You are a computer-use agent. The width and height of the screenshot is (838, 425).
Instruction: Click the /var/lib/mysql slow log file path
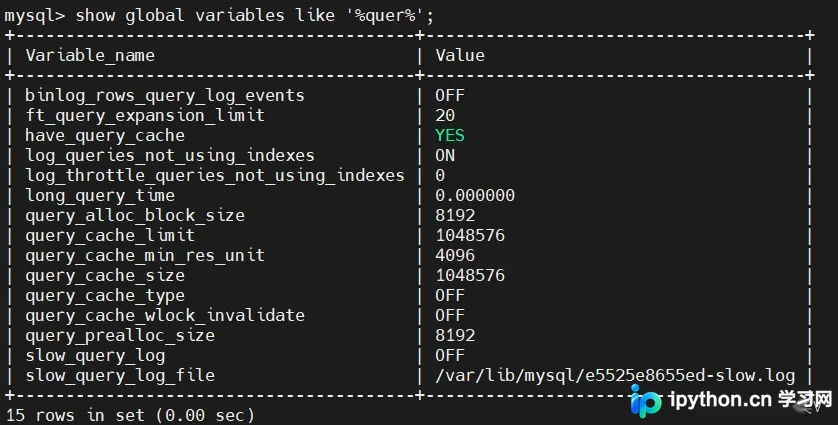[615, 376]
